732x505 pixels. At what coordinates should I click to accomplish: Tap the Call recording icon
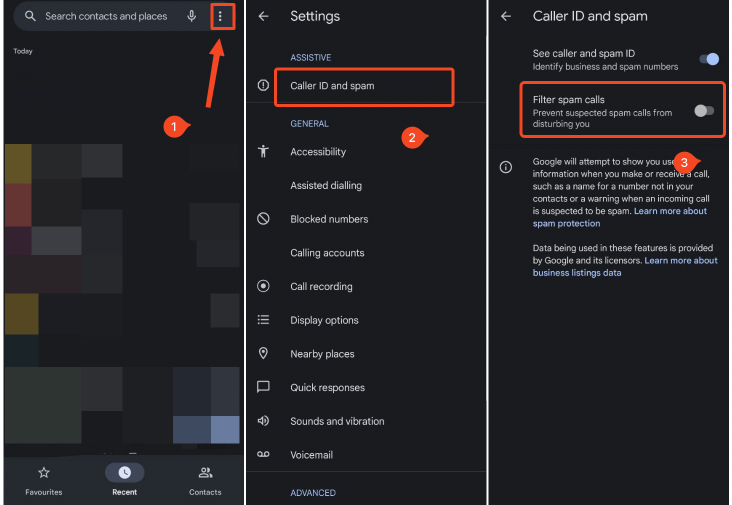(263, 286)
